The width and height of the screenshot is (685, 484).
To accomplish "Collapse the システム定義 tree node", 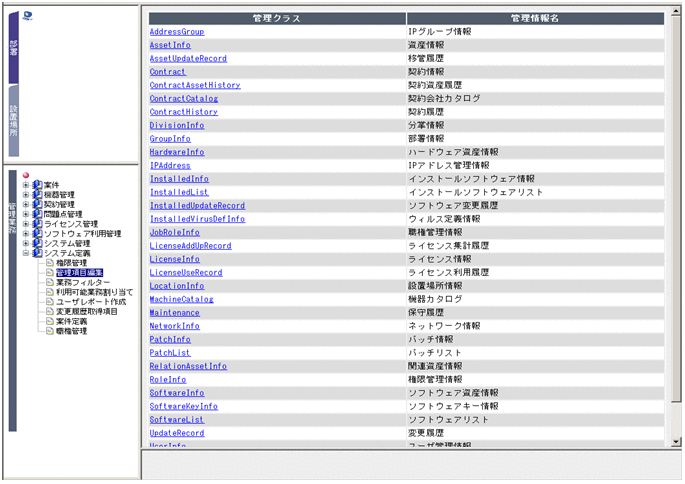I will tap(26, 253).
